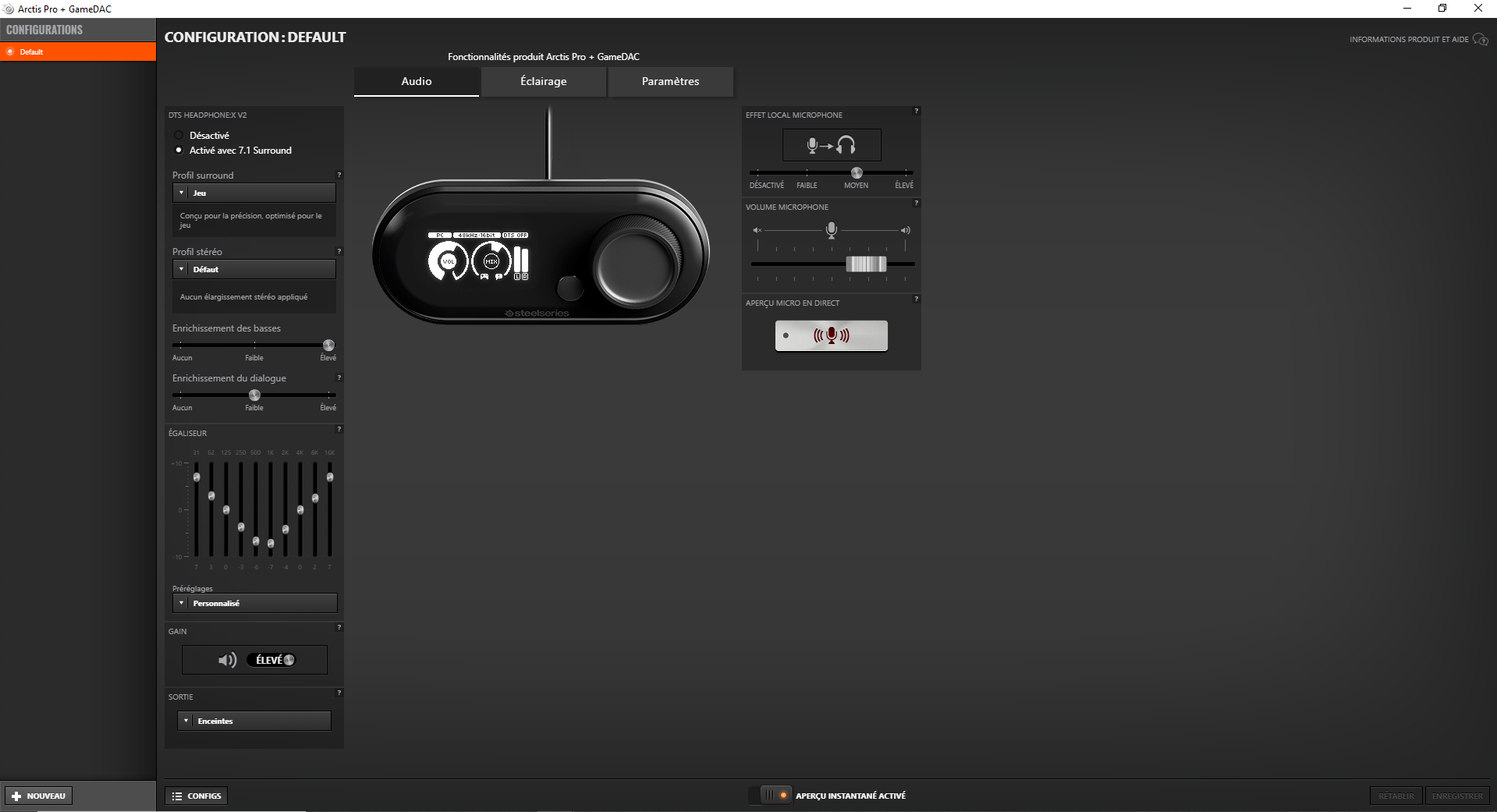Open the Sortie dropdown set to Enceintes

pos(254,721)
